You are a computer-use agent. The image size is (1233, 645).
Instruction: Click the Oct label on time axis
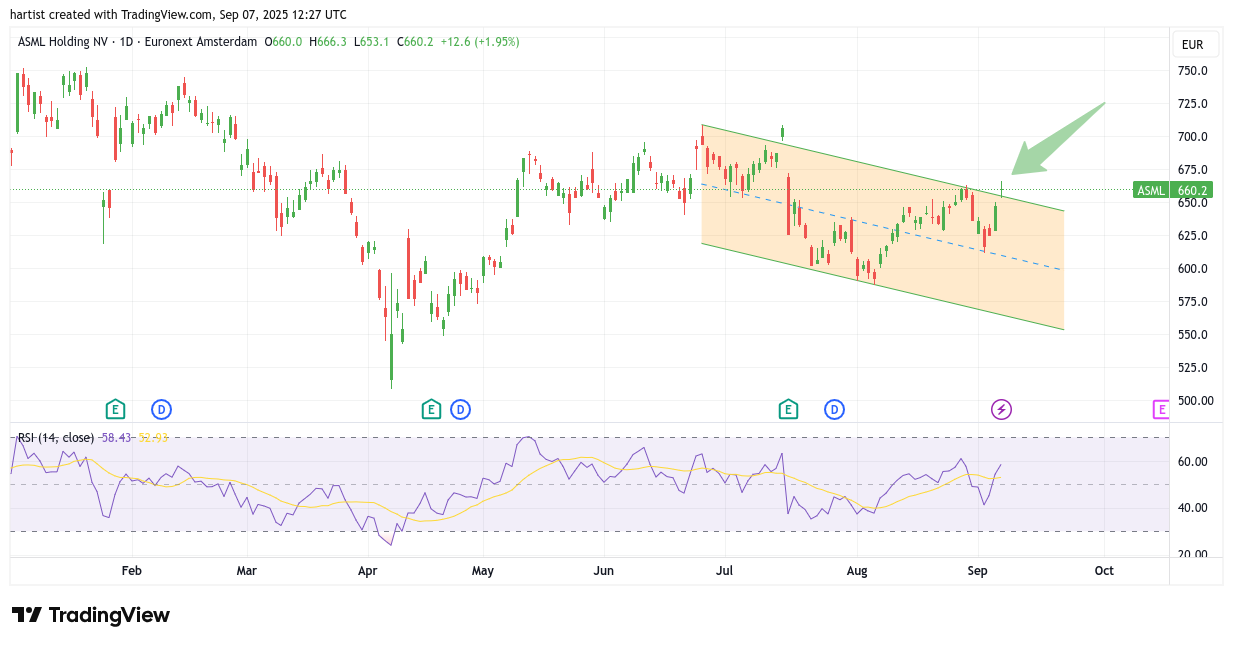[x=1104, y=571]
